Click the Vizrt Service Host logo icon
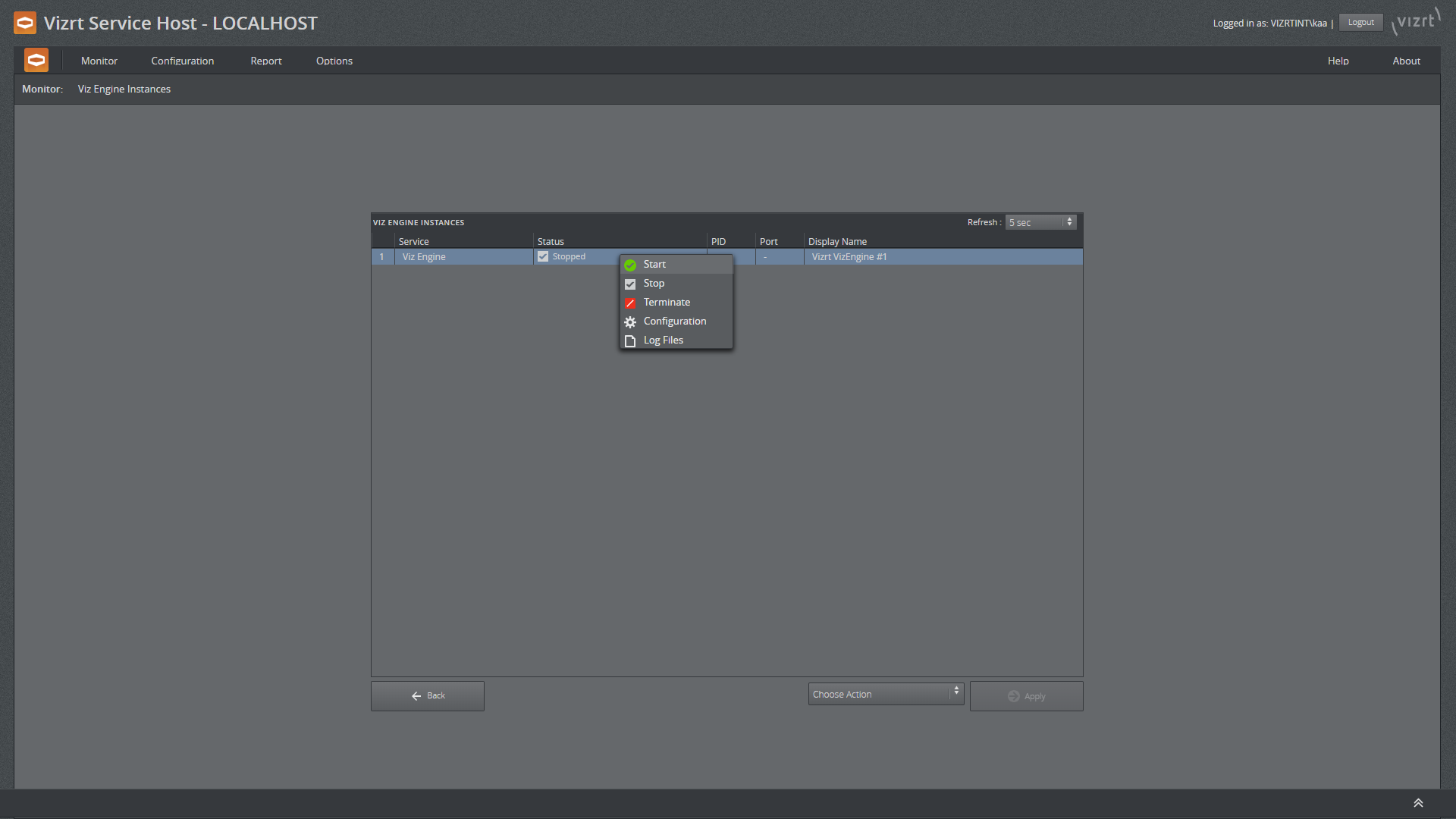This screenshot has height=819, width=1456. click(x=24, y=22)
